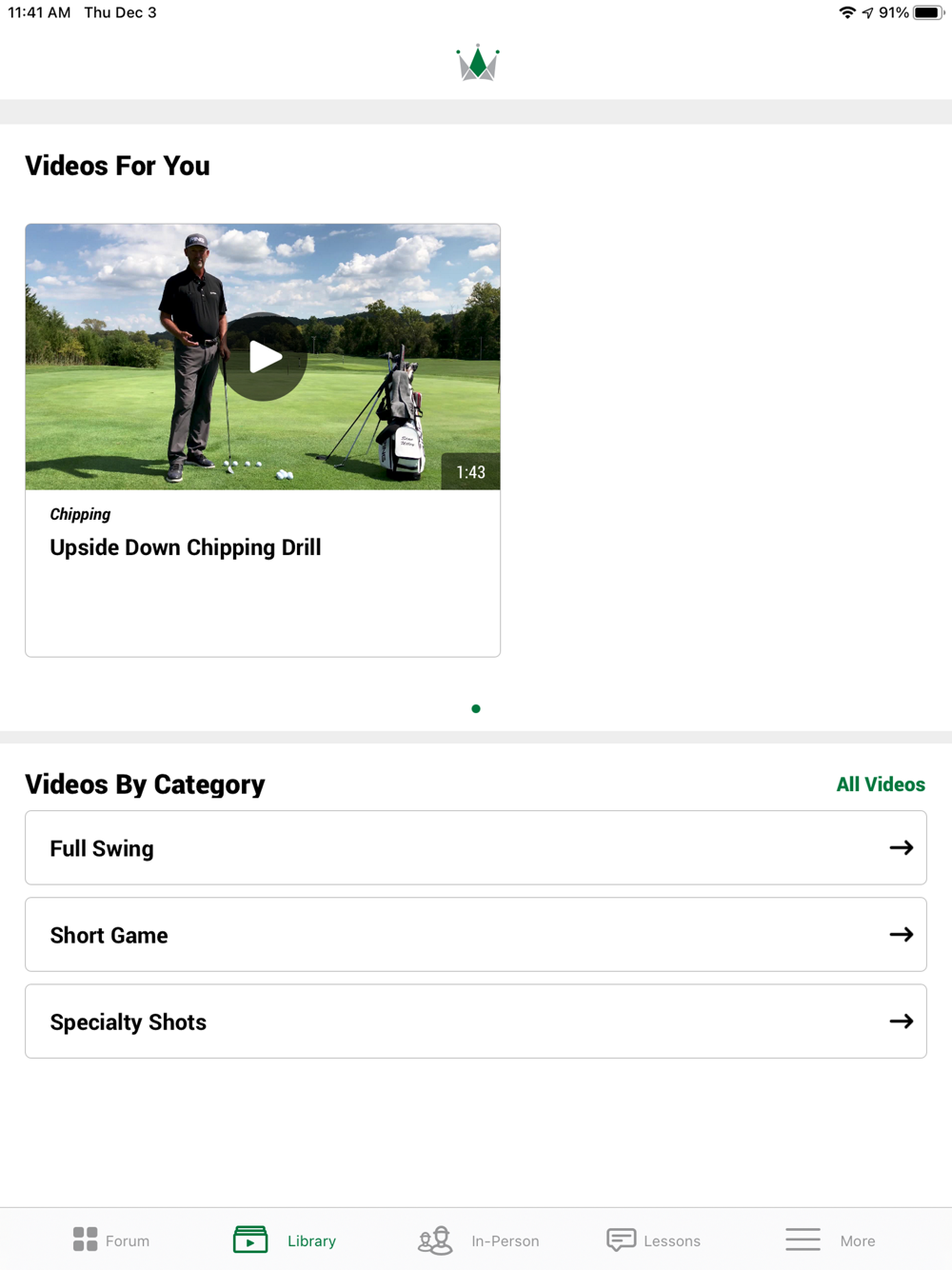This screenshot has width=952, height=1270.
Task: Tap the Full Swing arrow icon
Action: 902,847
